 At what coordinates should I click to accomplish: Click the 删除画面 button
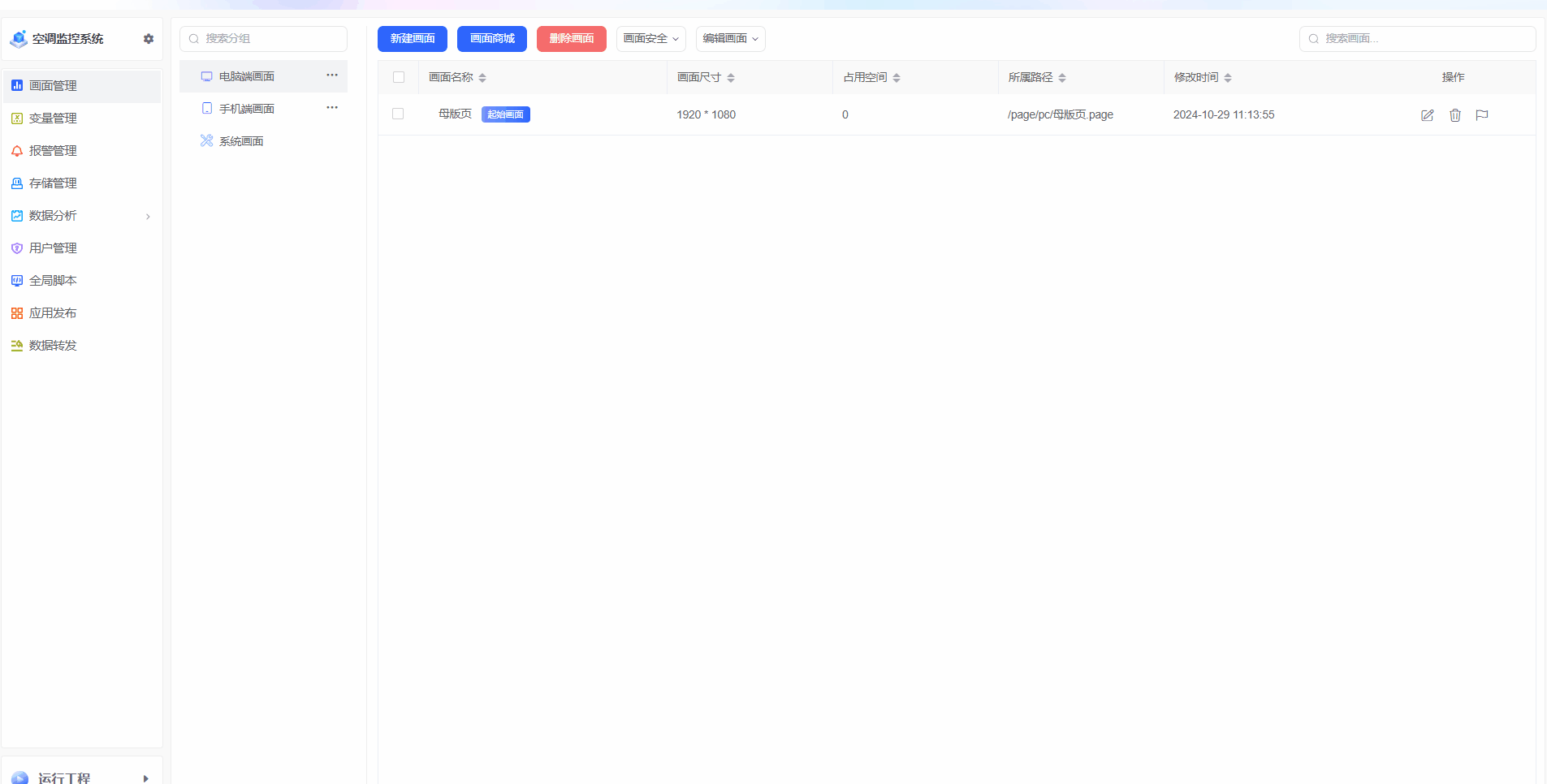572,38
